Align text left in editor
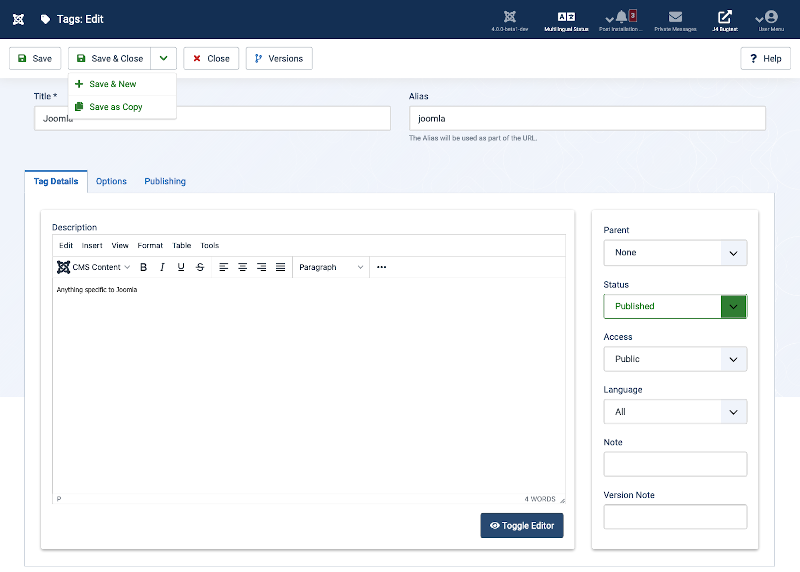 point(224,267)
